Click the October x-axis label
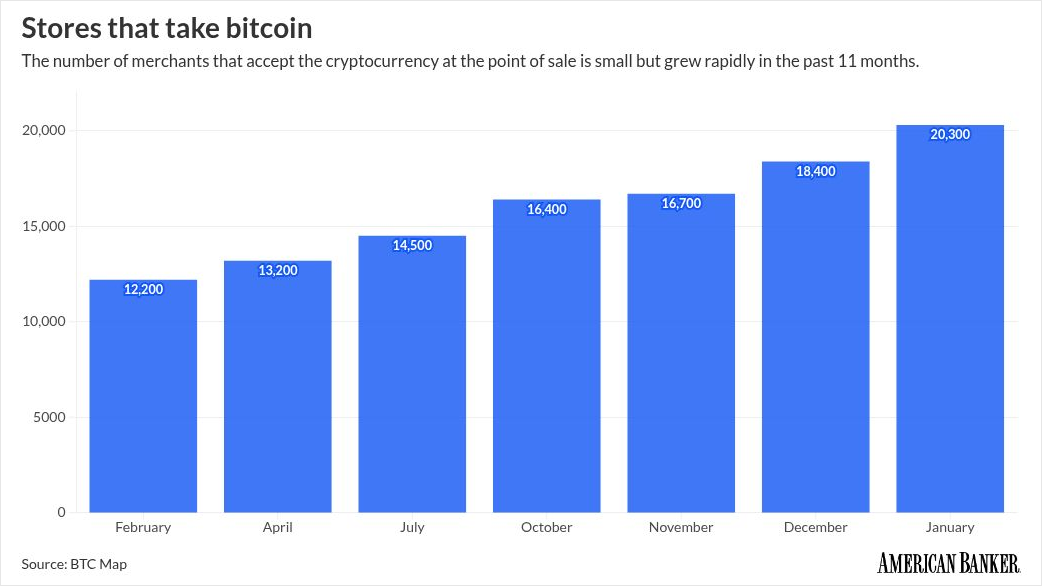Viewport: 1042px width, 586px height. (546, 527)
